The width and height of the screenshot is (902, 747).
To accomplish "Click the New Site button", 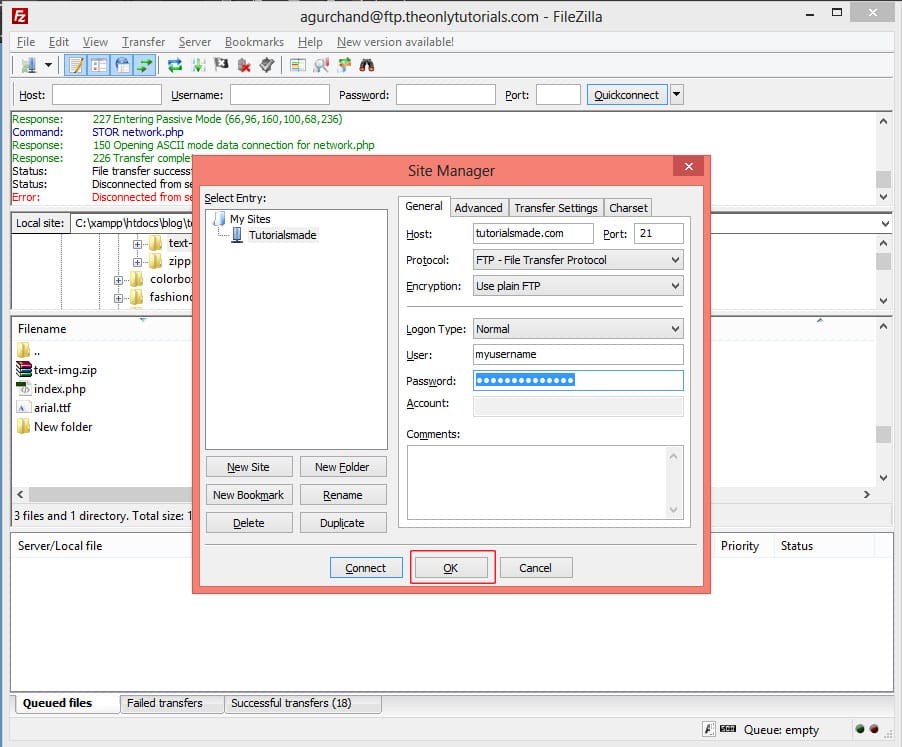I will (249, 467).
